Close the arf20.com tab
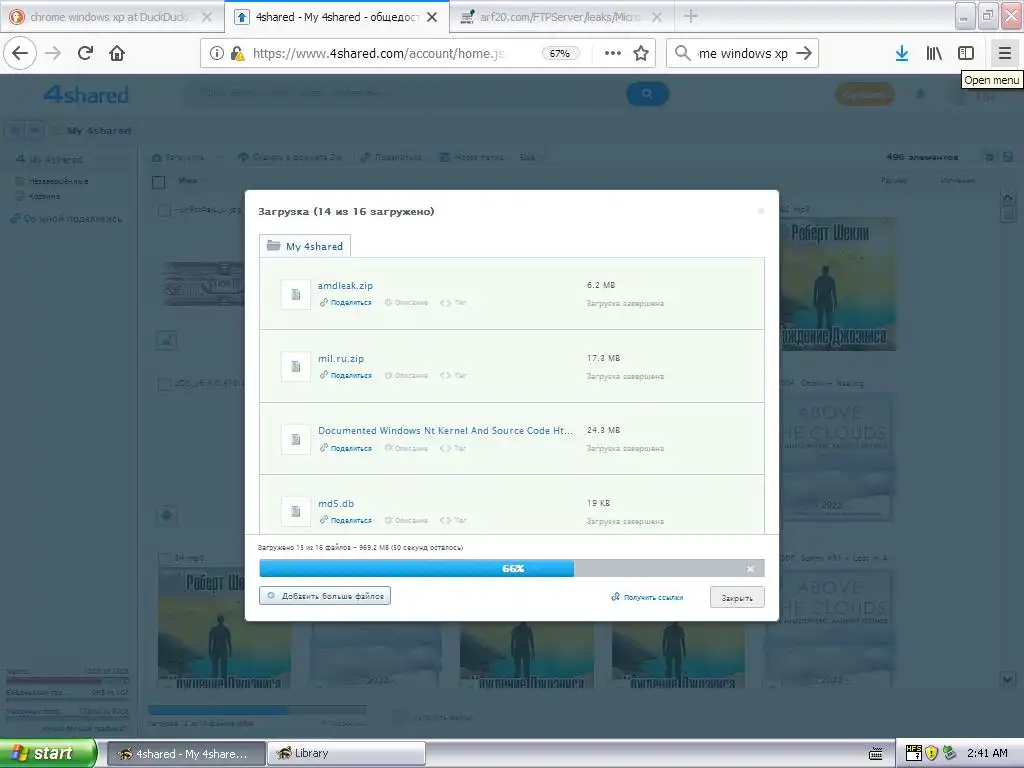This screenshot has width=1024, height=768. [x=657, y=17]
